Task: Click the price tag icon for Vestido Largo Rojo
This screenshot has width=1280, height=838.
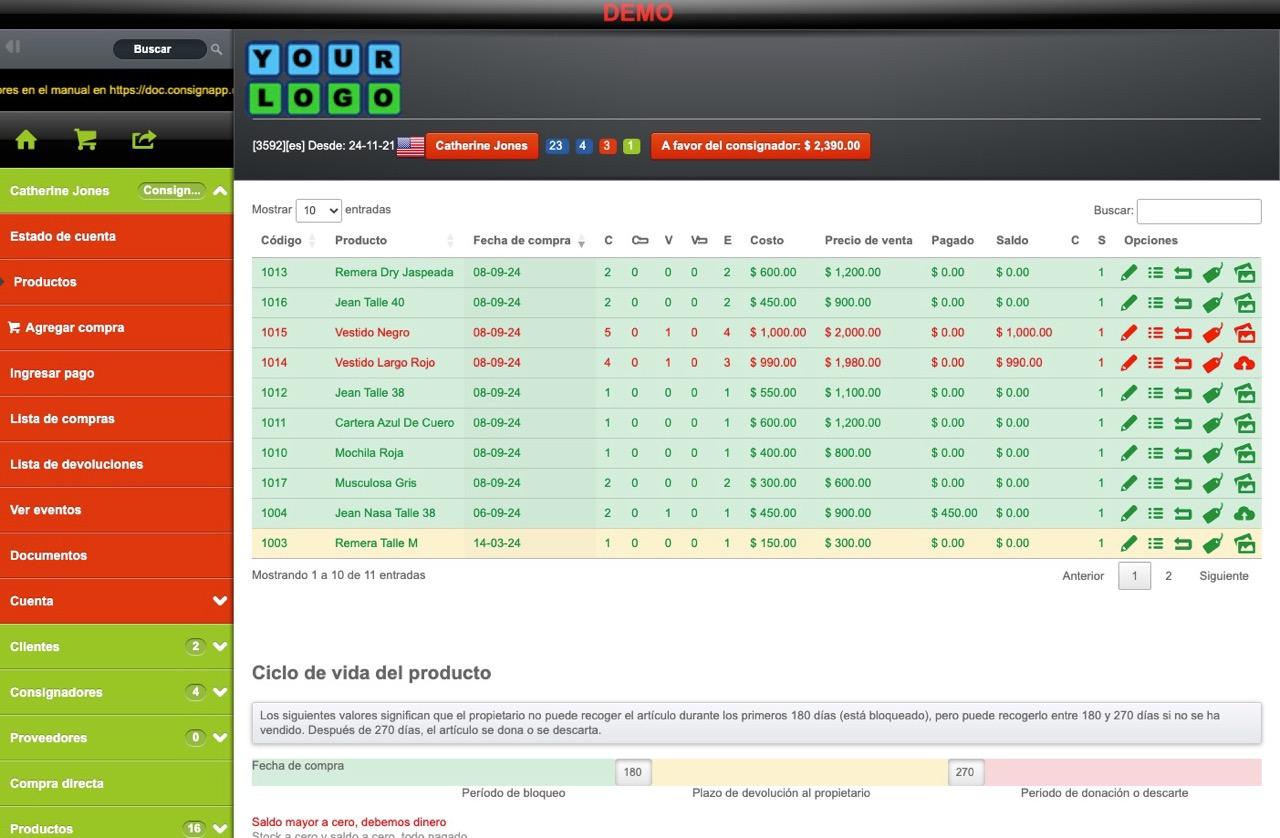Action: tap(1212, 363)
